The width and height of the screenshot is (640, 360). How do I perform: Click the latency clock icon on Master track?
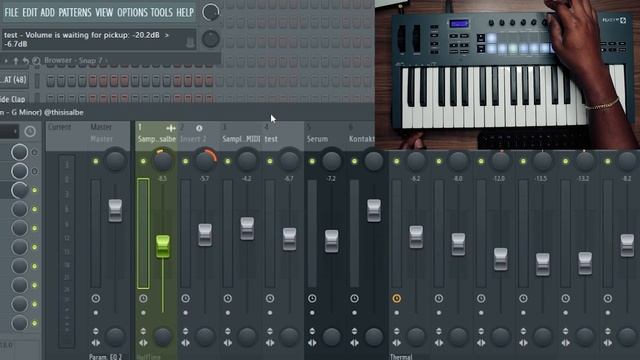coord(96,298)
